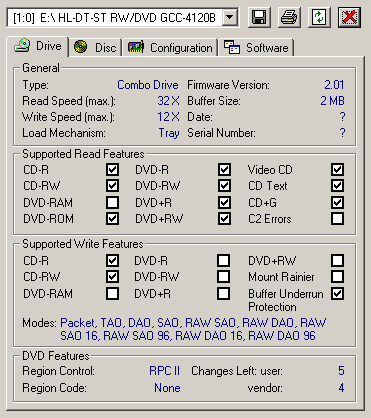Toggle CD-R read feature checkbox
This screenshot has width=371, height=418.
click(x=113, y=169)
